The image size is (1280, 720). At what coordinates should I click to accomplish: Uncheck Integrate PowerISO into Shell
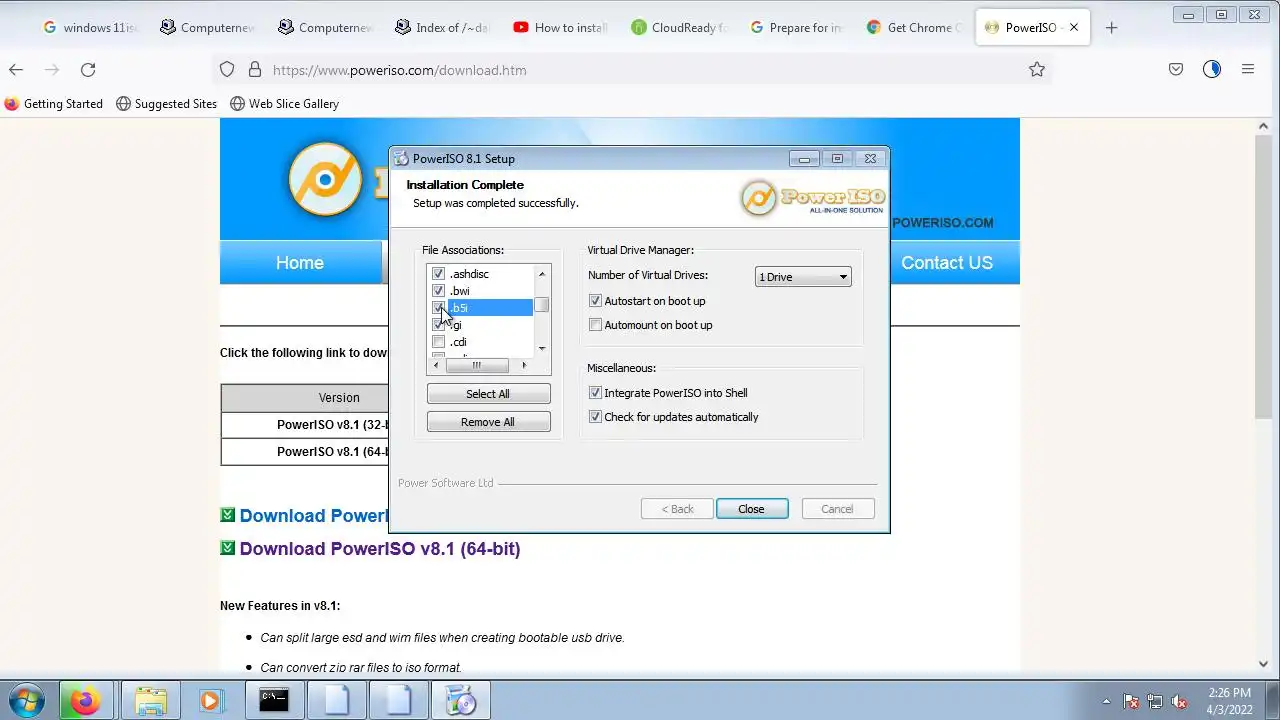point(596,393)
